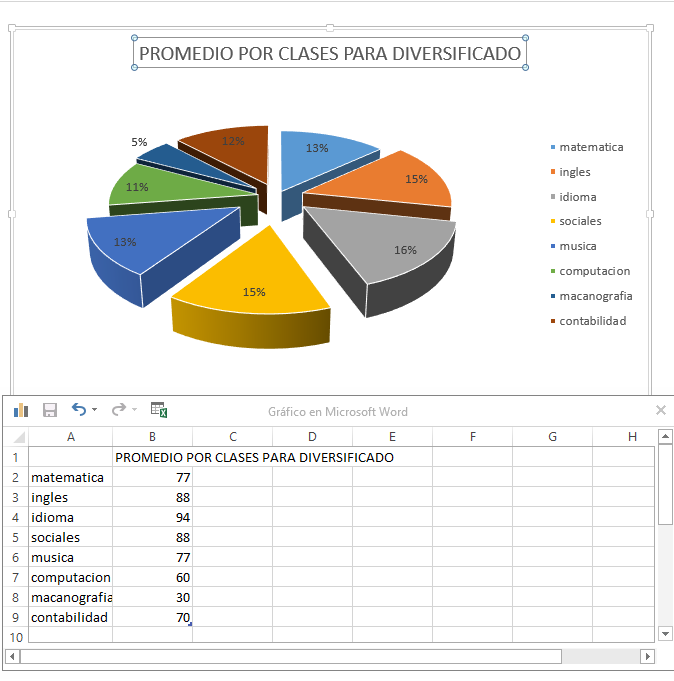Viewport: 674px width, 681px height.
Task: Select column B header
Action: [152, 436]
